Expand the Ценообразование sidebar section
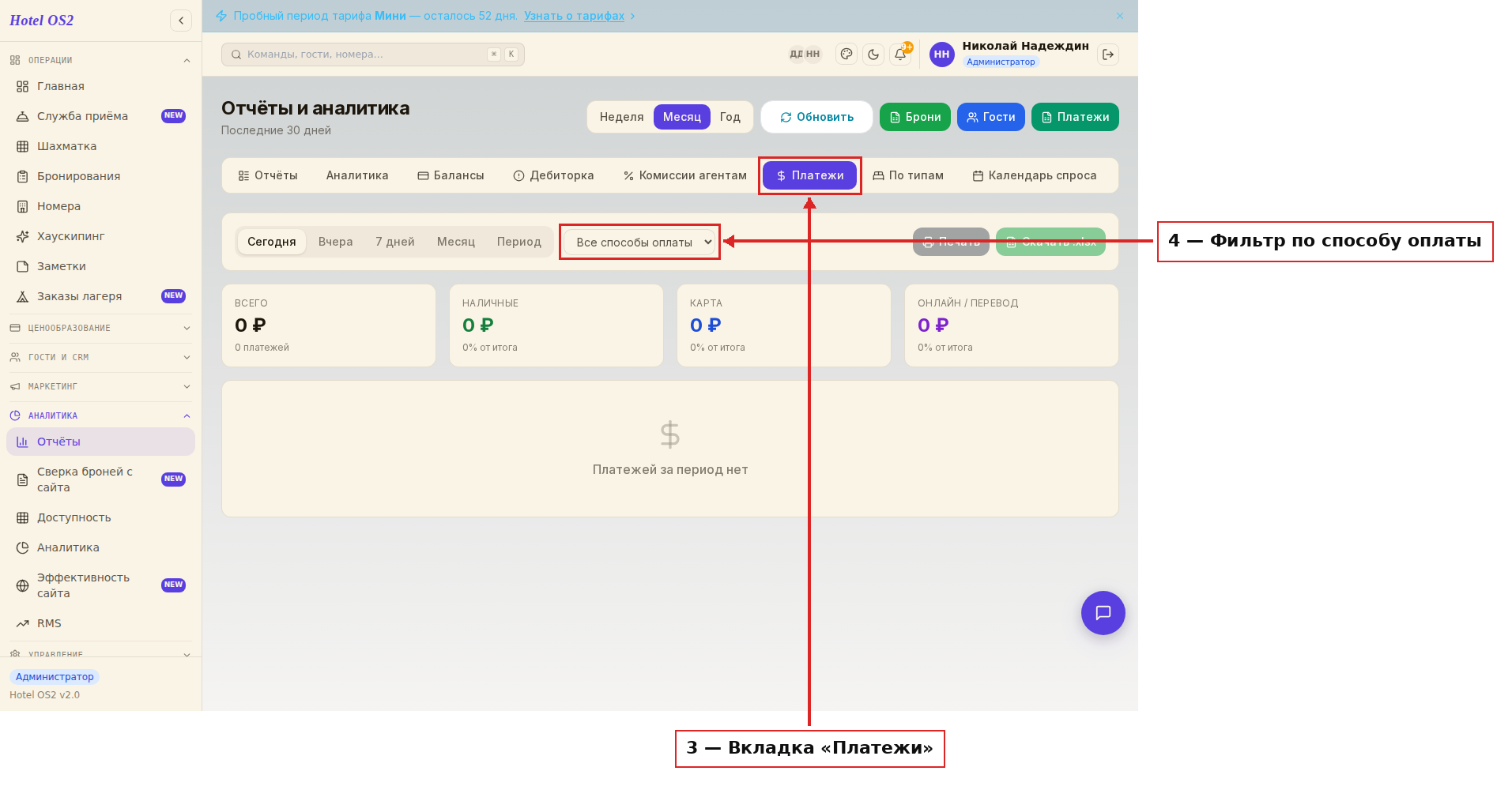The width and height of the screenshot is (1512, 786). tap(100, 328)
